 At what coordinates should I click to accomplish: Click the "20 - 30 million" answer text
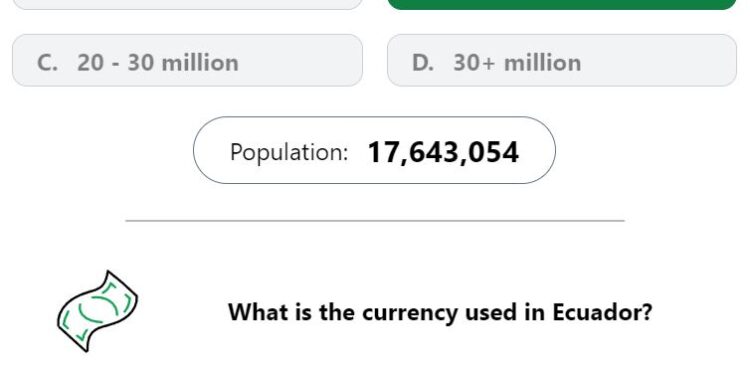pyautogui.click(x=158, y=63)
